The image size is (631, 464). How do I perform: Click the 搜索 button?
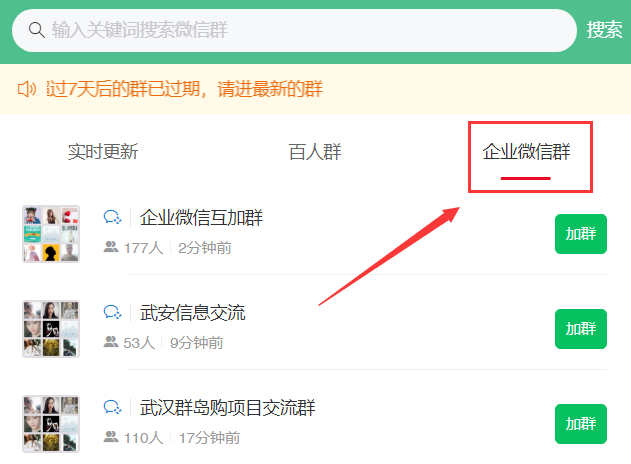pyautogui.click(x=604, y=30)
